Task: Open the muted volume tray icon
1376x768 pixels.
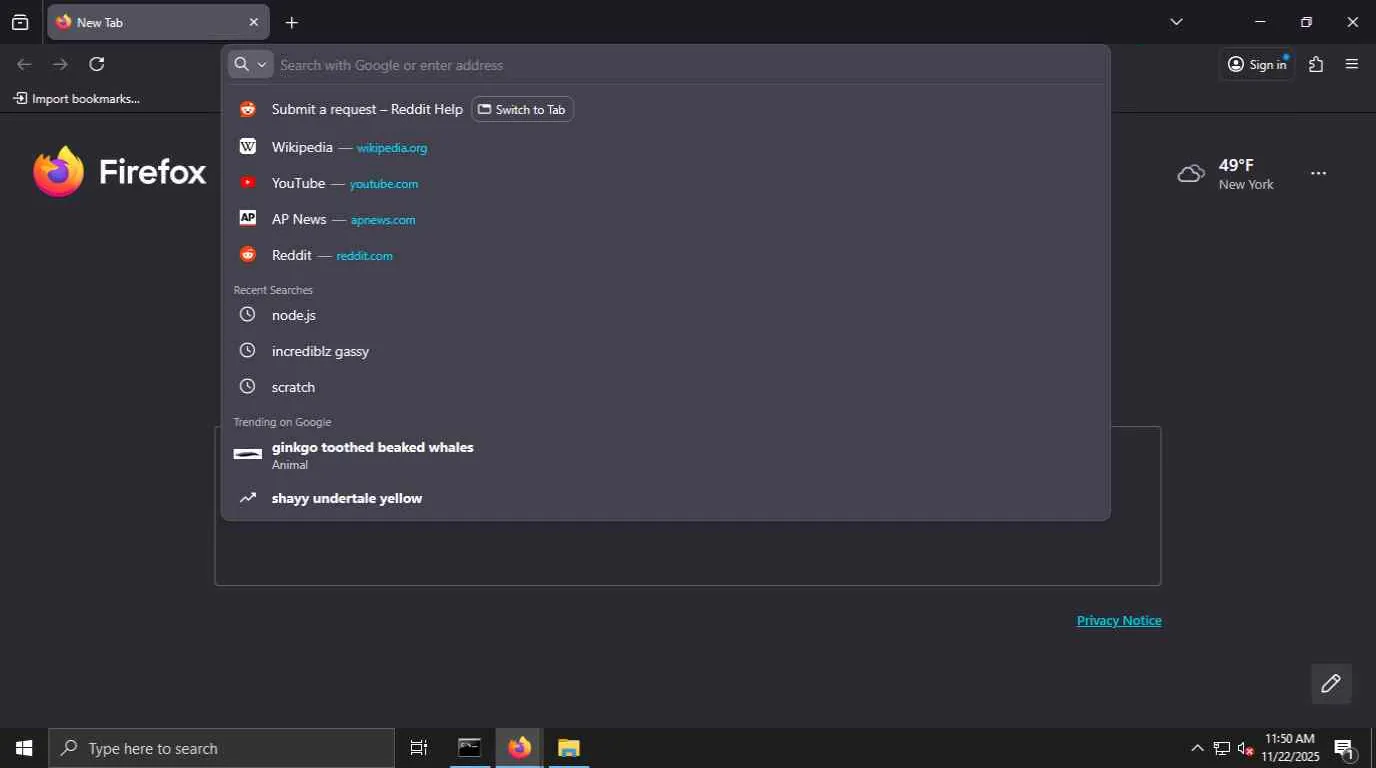Action: coord(1246,748)
